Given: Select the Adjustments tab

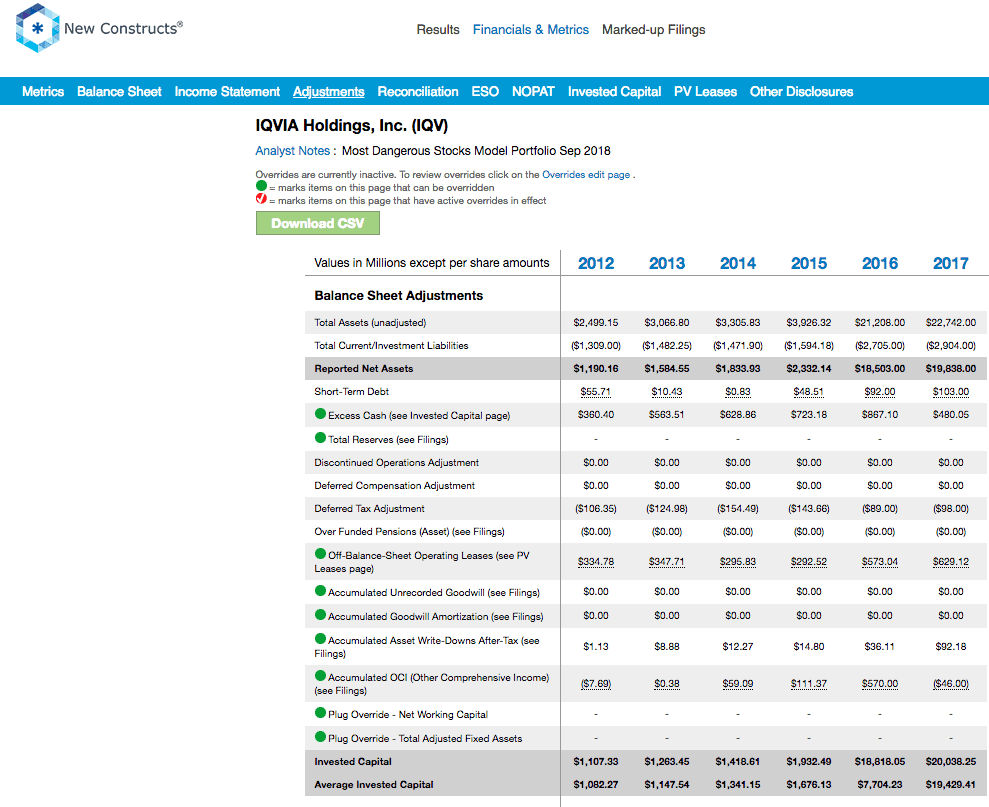Looking at the screenshot, I should tap(329, 91).
